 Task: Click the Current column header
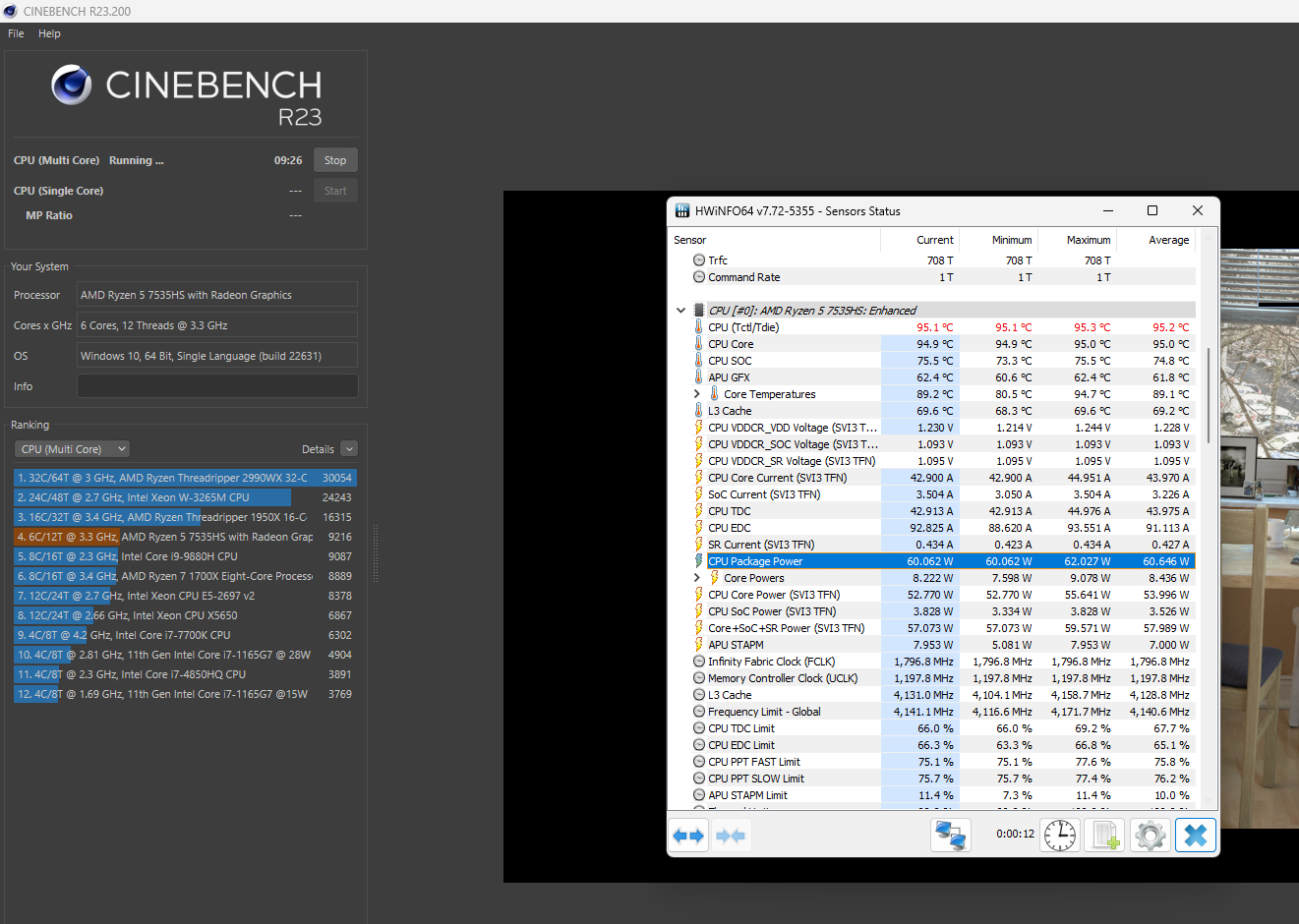919,240
